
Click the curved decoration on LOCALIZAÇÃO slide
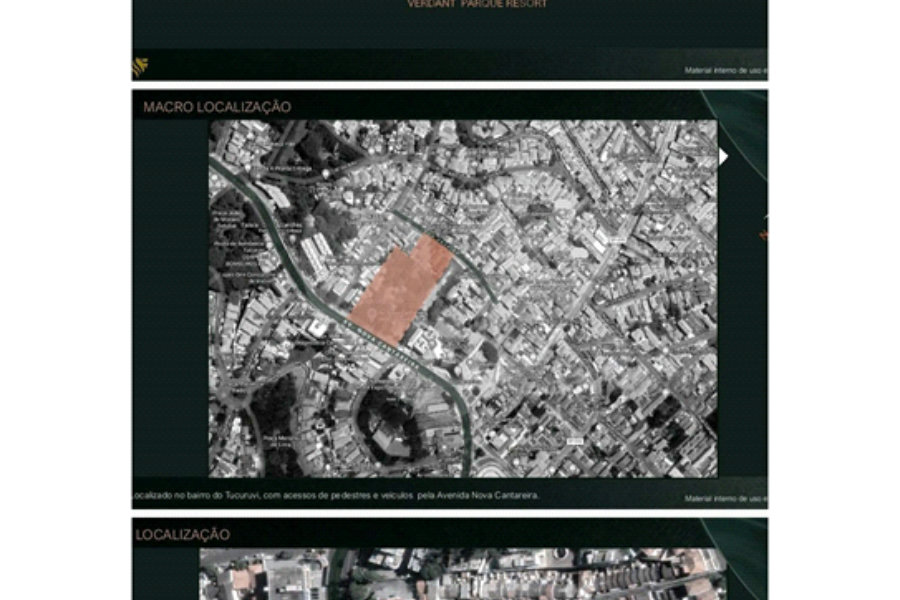tap(740, 557)
